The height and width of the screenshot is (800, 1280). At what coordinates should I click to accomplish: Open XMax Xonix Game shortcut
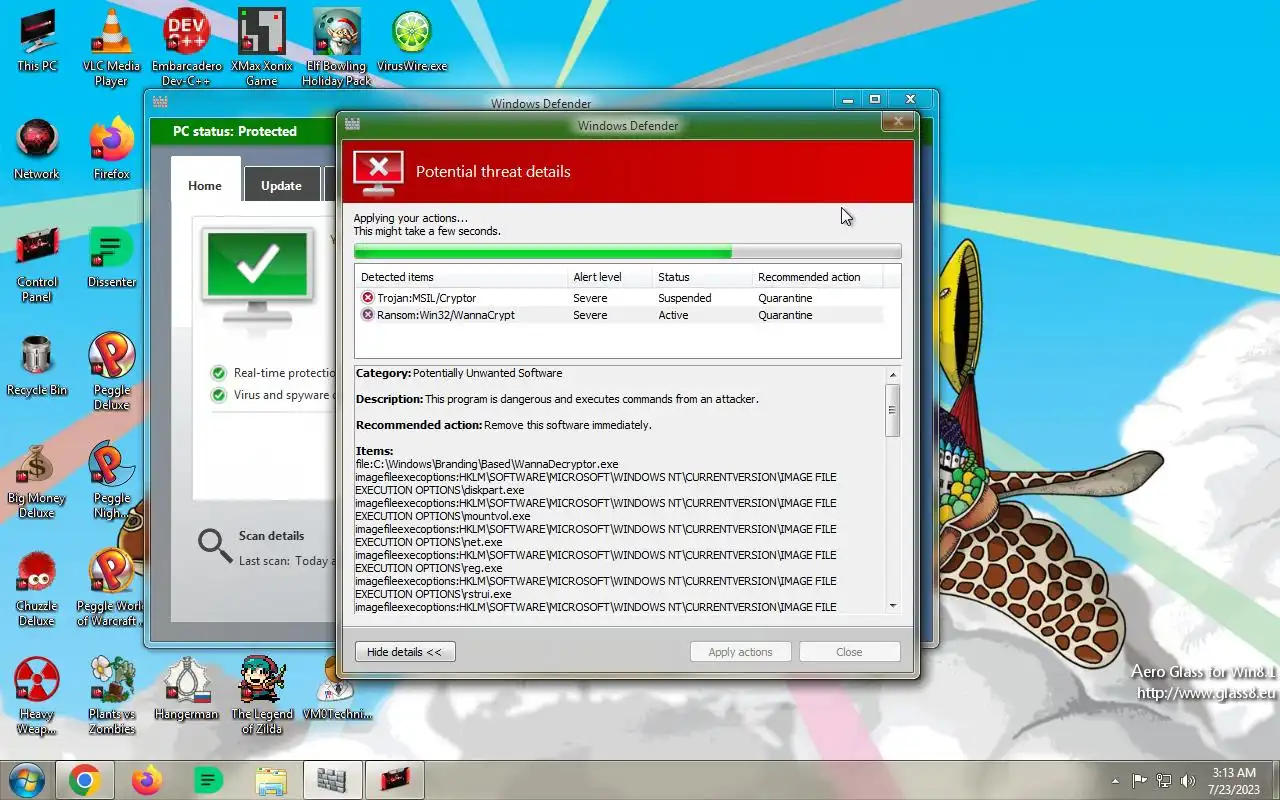pos(262,47)
